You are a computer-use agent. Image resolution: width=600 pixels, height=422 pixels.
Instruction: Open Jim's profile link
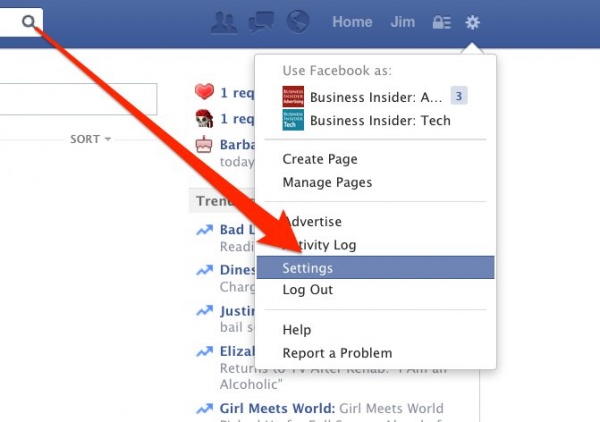[x=403, y=22]
